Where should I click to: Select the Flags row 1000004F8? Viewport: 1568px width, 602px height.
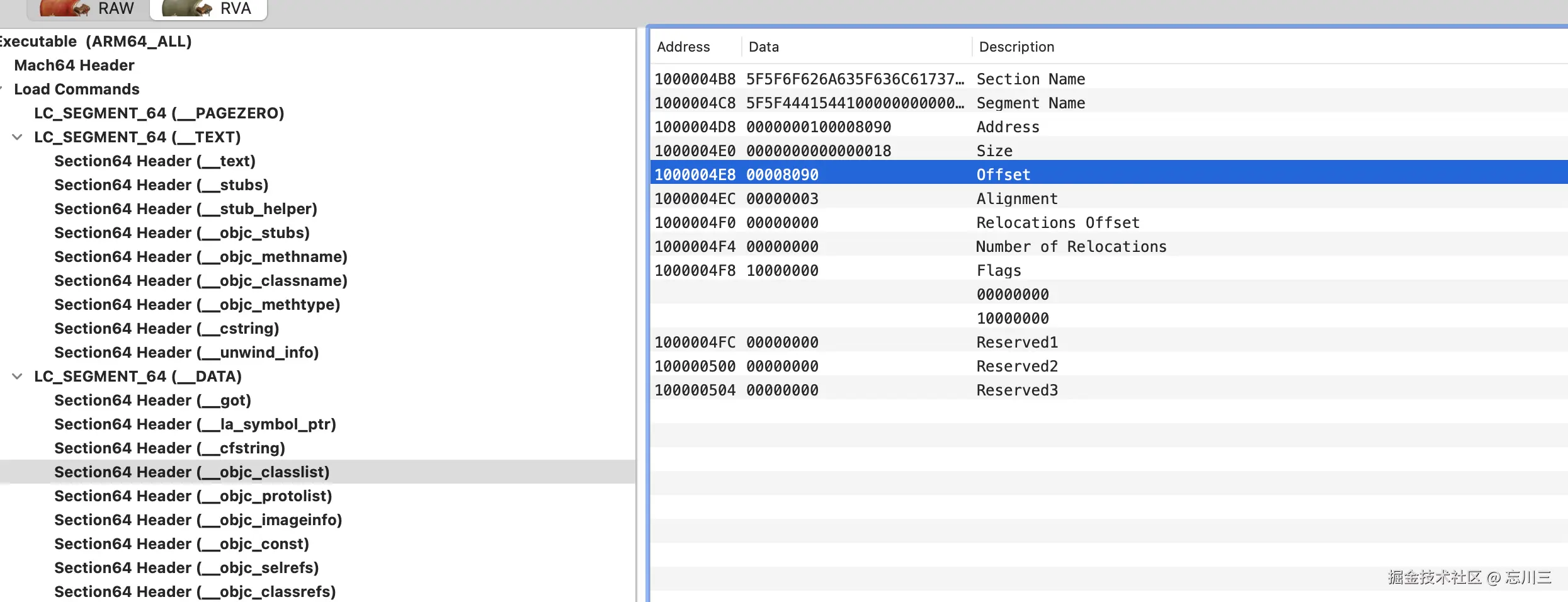pyautogui.click(x=1109, y=270)
